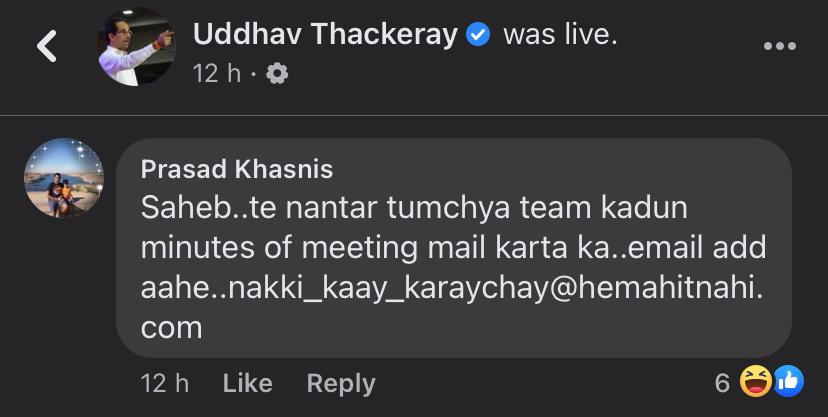Click the trailing 'com' text in the comment
The width and height of the screenshot is (828, 417).
click(171, 326)
